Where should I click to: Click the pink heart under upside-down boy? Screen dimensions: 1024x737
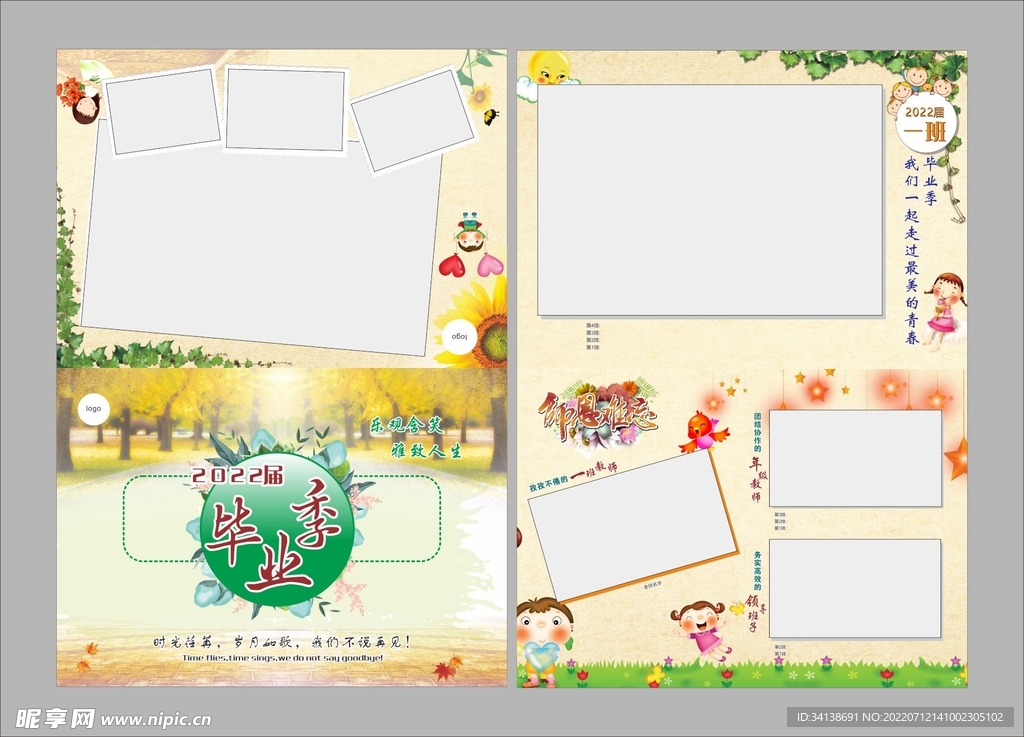490,266
